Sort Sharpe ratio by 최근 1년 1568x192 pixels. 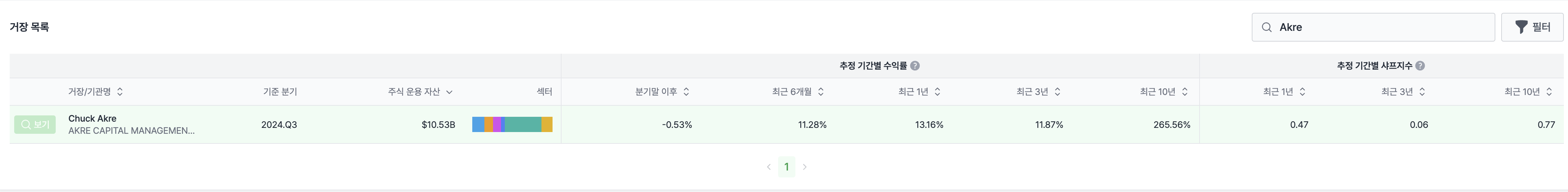1303,91
